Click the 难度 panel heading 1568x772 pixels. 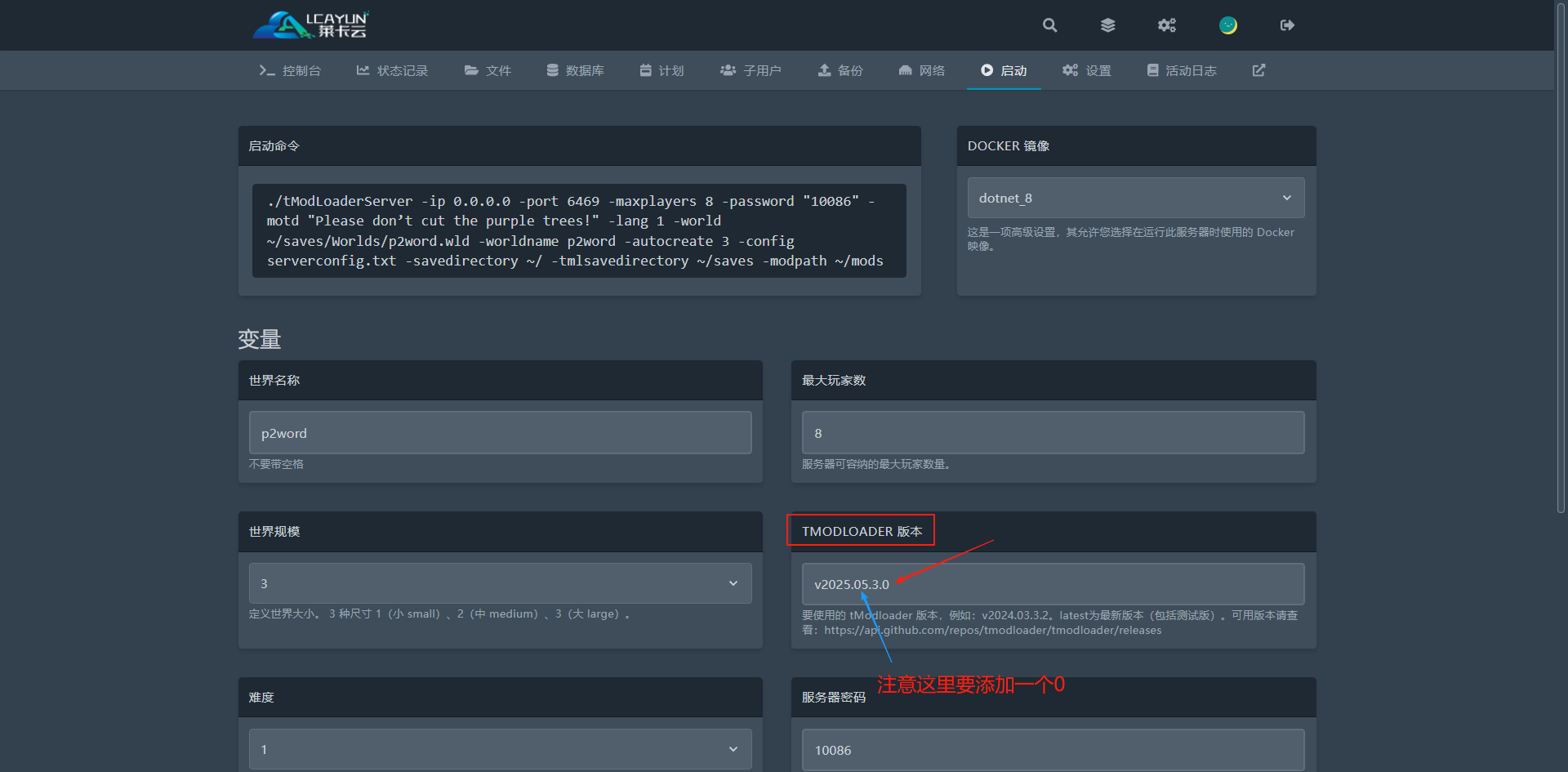(261, 698)
